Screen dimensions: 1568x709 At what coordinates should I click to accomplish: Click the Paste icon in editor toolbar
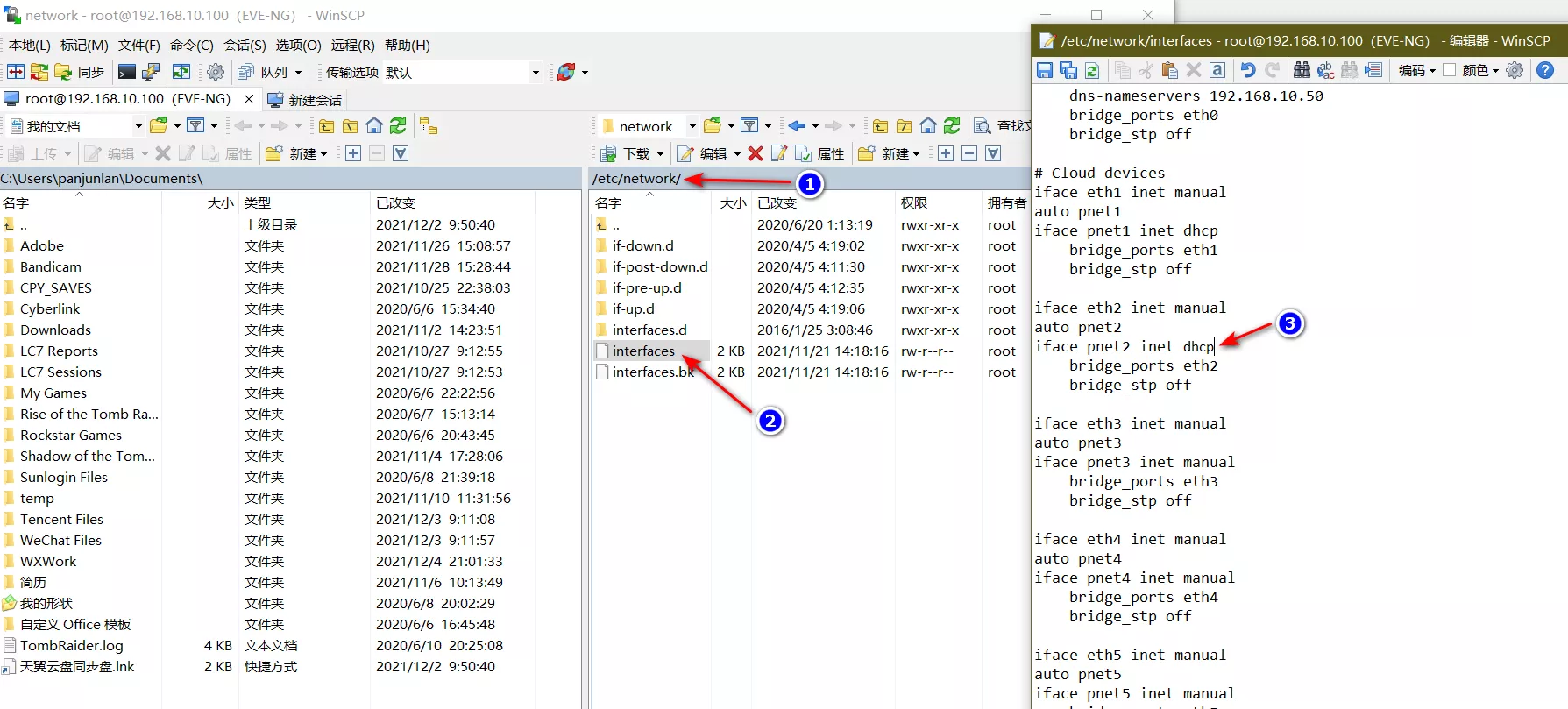1169,71
